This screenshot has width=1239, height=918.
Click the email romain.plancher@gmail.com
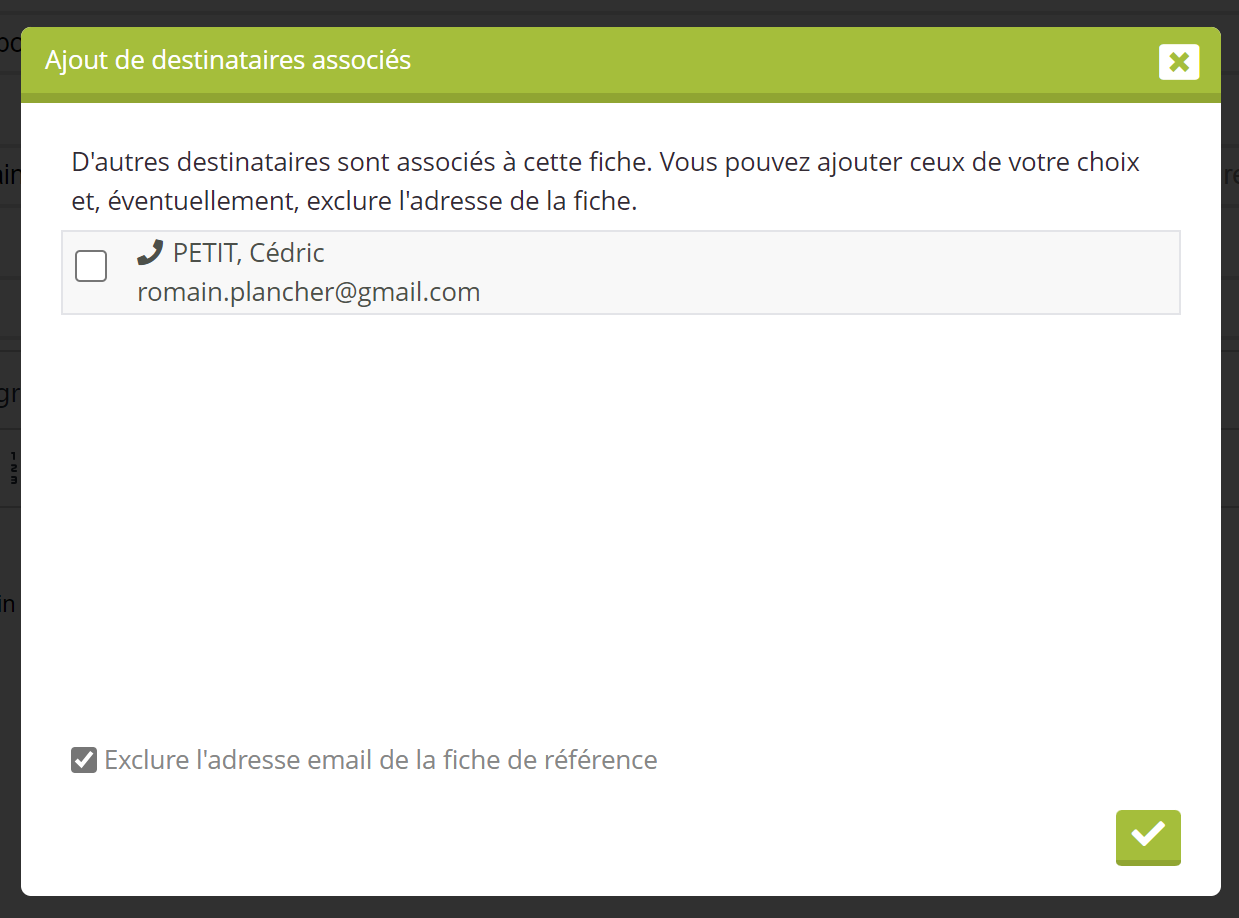[308, 292]
